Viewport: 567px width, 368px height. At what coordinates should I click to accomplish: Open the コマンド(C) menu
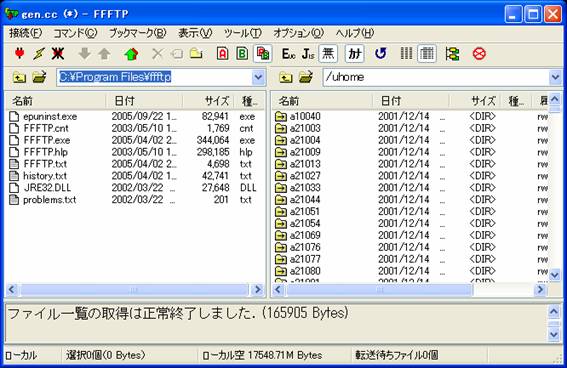click(x=75, y=33)
